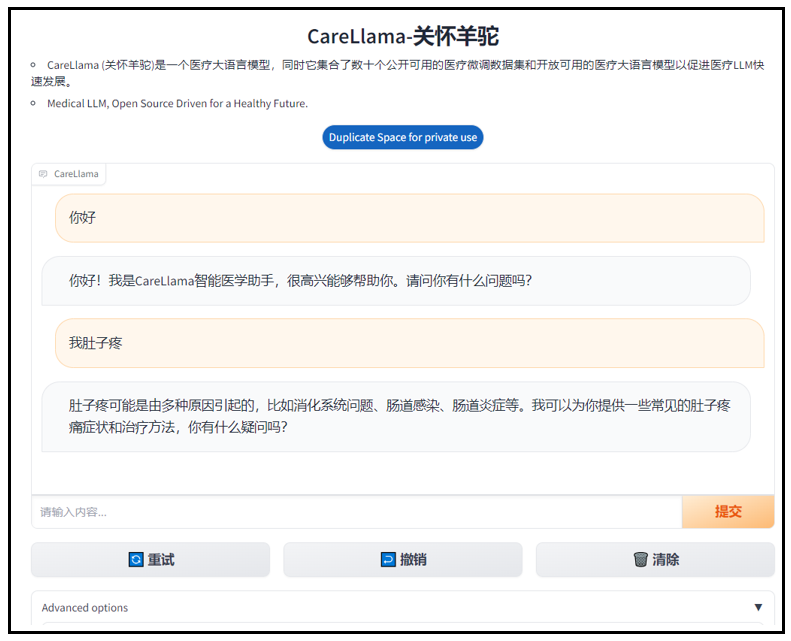Click the user message 你好
Image resolution: width=791 pixels, height=641 pixels.
pyautogui.click(x=410, y=218)
